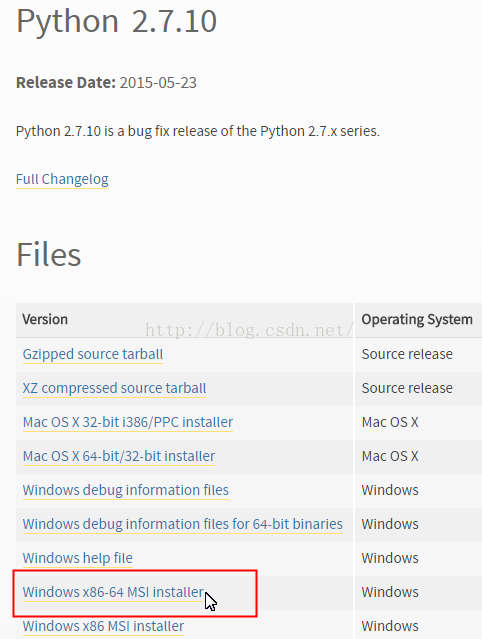Click Source release cell in XZ tarball row

[x=407, y=388]
